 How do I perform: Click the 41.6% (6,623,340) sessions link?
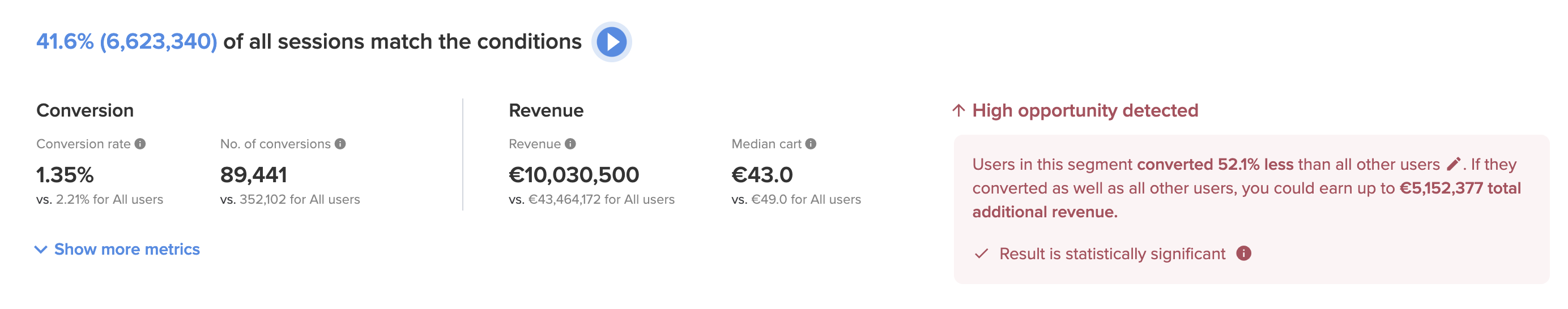click(127, 41)
